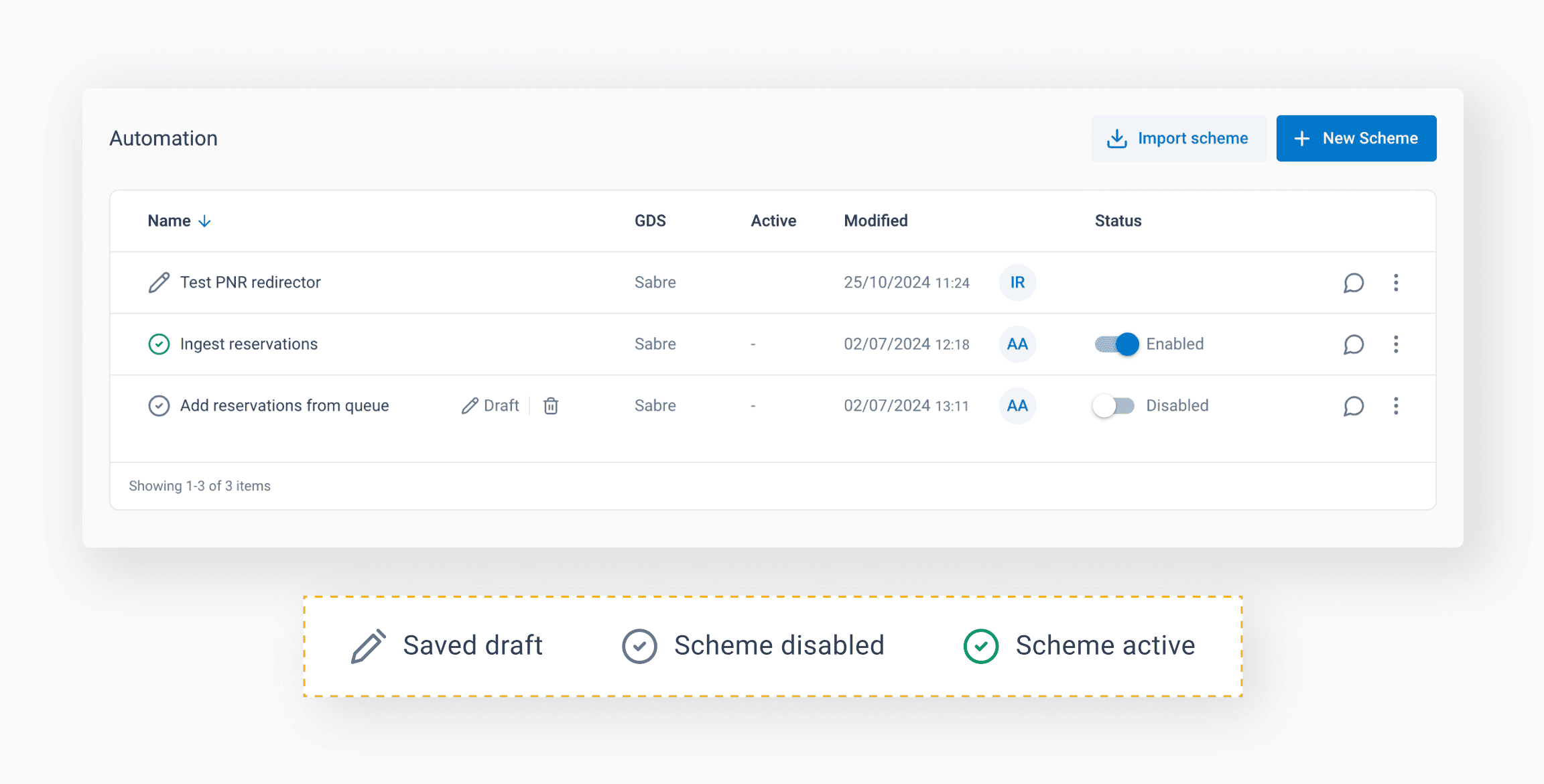
Task: Click green check icon for Ingest reservations
Action: [x=159, y=344]
